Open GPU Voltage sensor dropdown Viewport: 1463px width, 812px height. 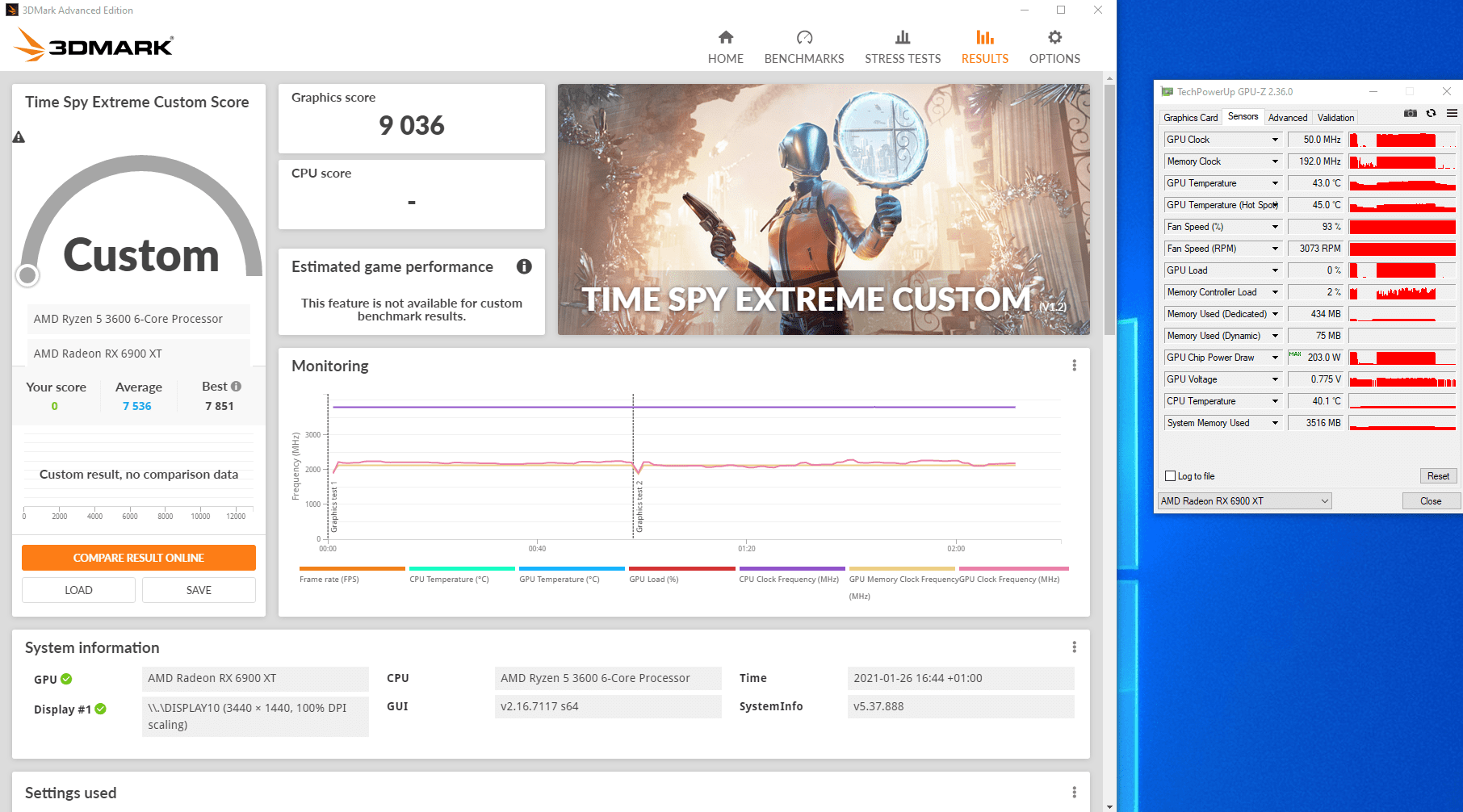tap(1275, 379)
